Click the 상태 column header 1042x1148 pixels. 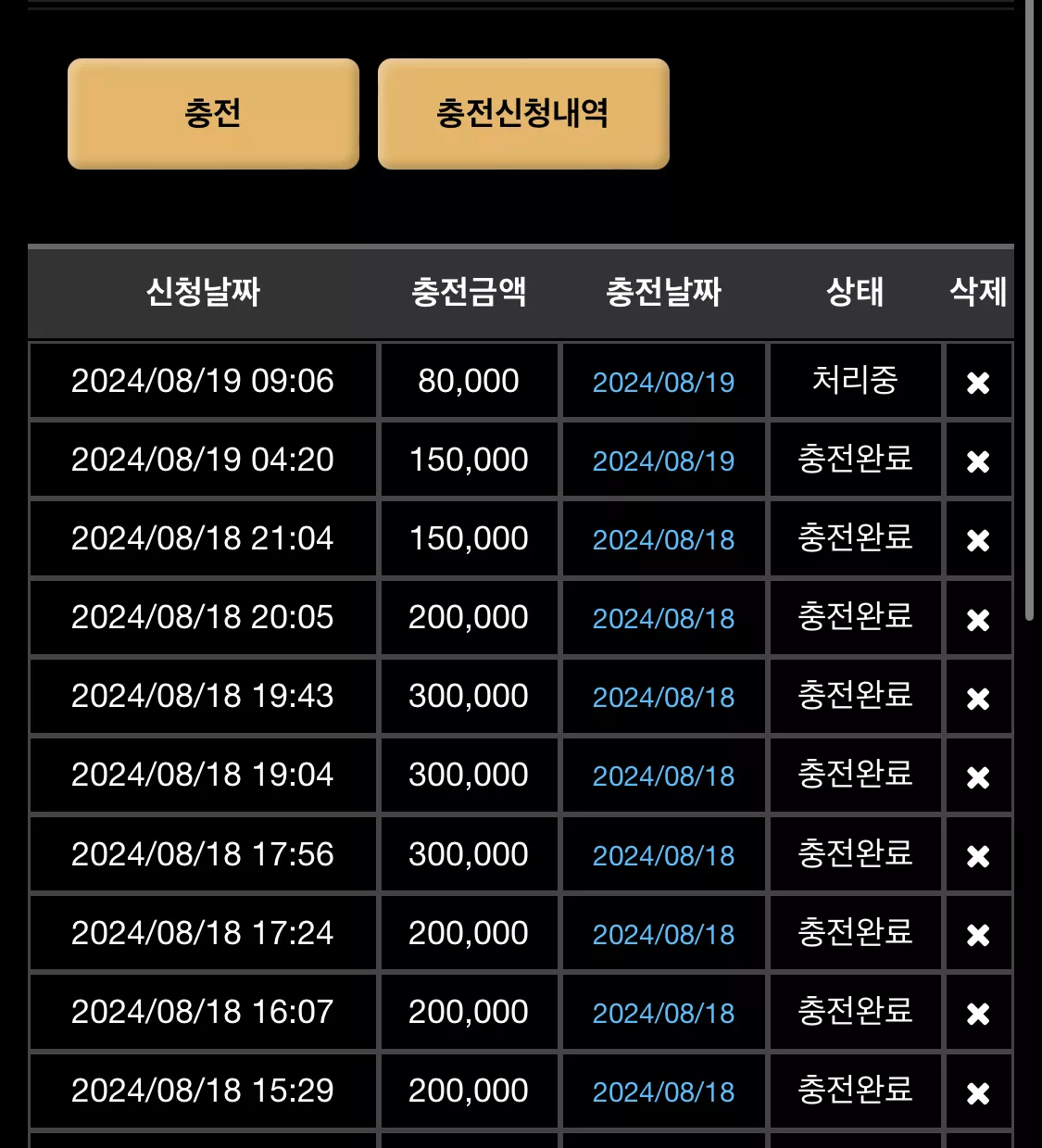click(x=855, y=292)
